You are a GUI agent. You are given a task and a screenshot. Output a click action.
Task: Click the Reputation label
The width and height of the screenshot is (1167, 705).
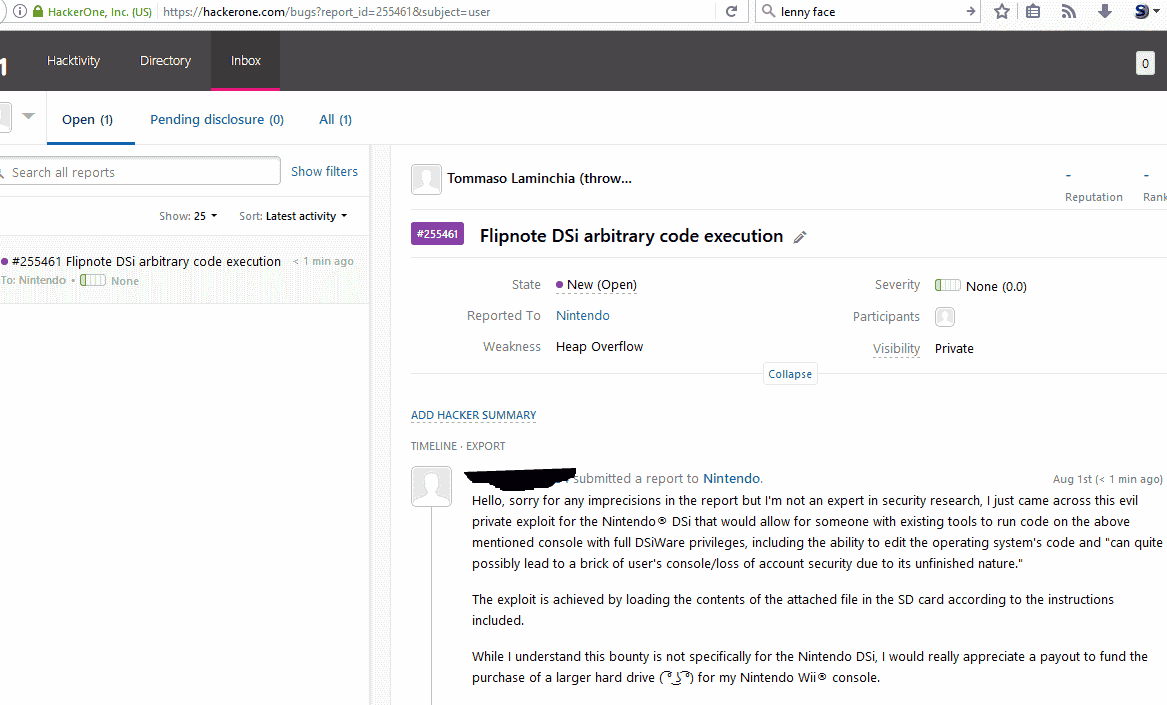(x=1093, y=197)
